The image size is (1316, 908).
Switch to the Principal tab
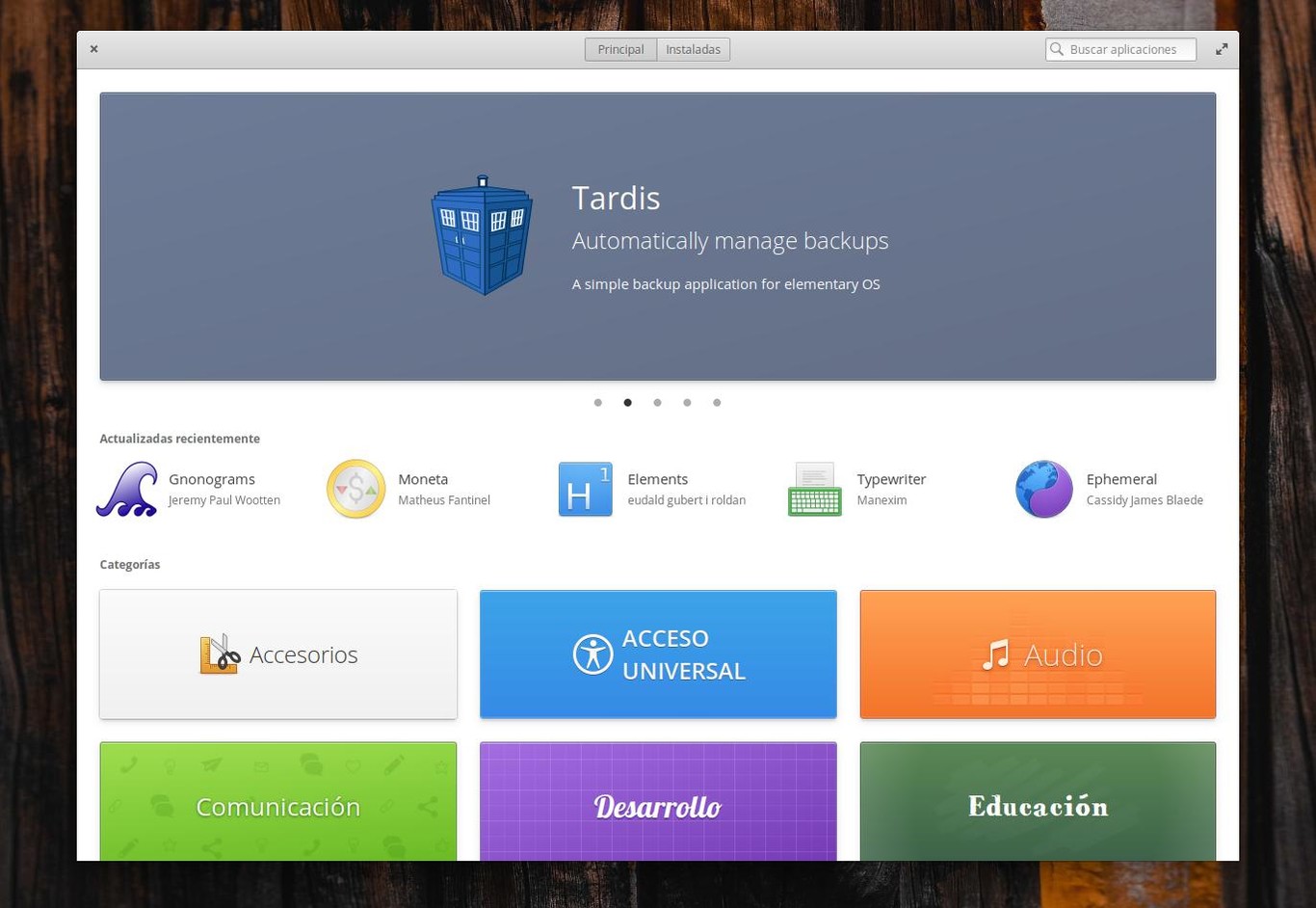pyautogui.click(x=620, y=49)
